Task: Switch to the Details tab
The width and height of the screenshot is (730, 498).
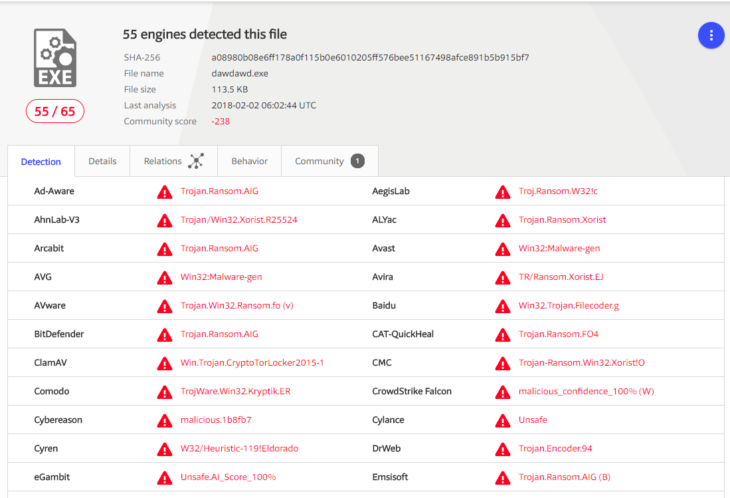Action: (x=102, y=161)
